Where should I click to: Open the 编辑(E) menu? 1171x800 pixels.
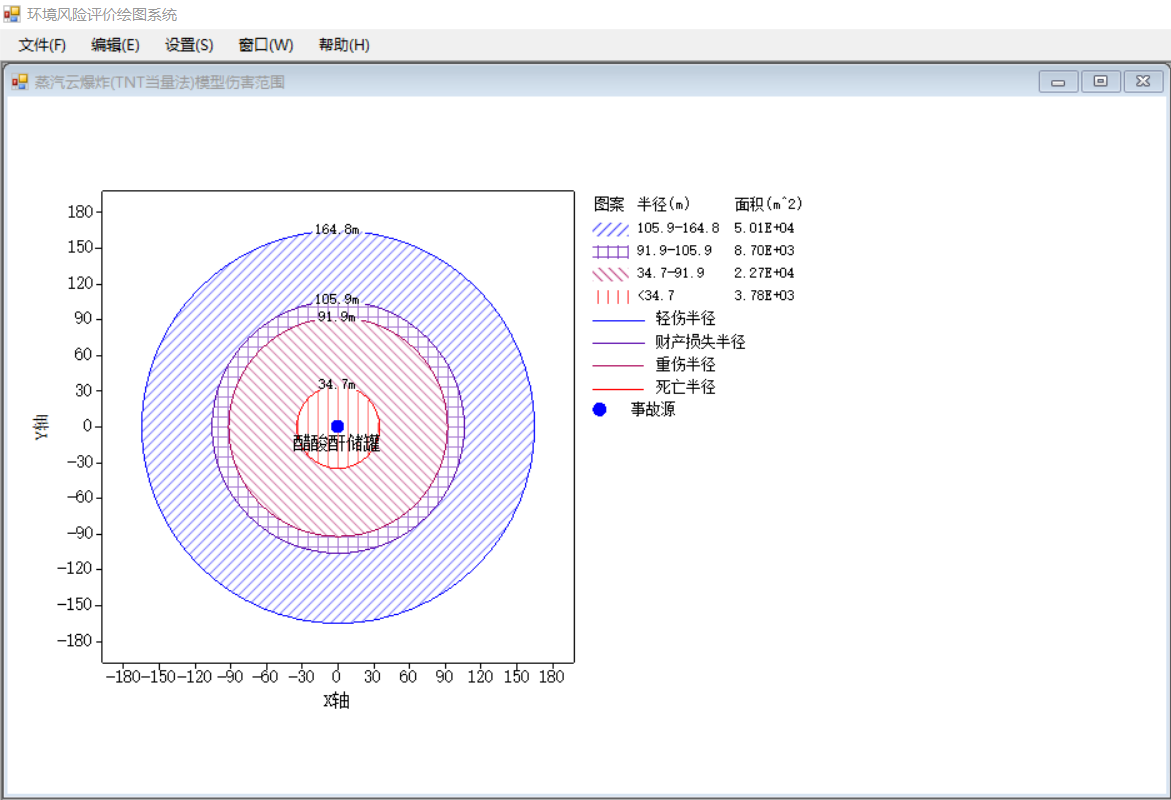115,45
